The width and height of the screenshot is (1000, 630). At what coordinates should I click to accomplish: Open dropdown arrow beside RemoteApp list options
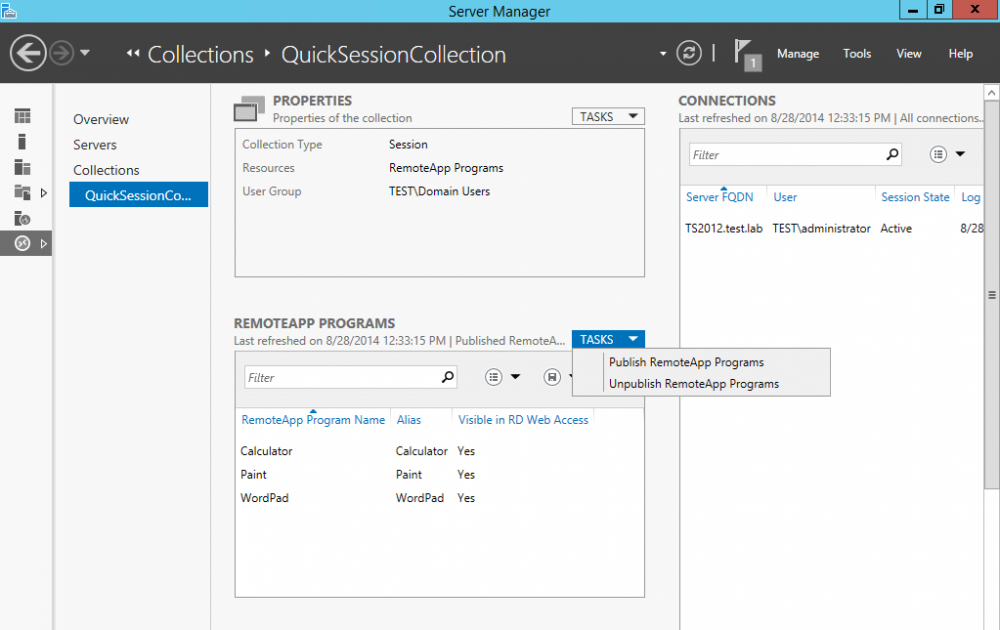(x=515, y=377)
